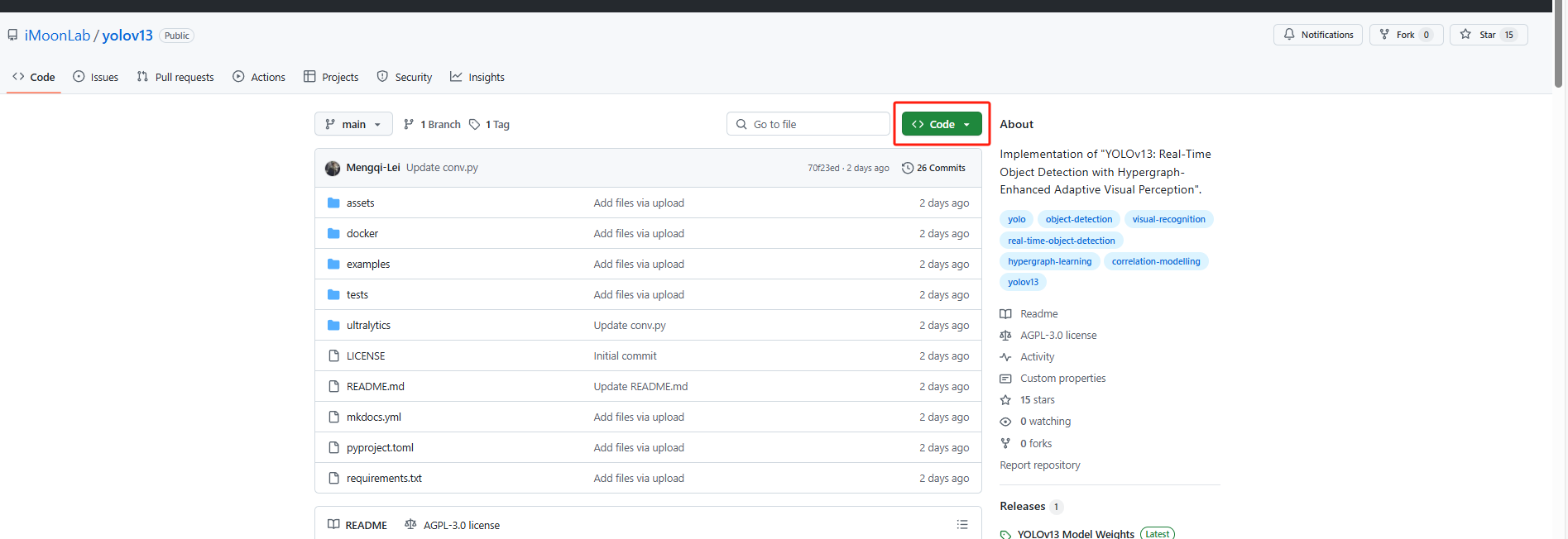Screen dimensions: 1568x539
Task: Select the correlation-modelling topic tag
Action: (1156, 261)
